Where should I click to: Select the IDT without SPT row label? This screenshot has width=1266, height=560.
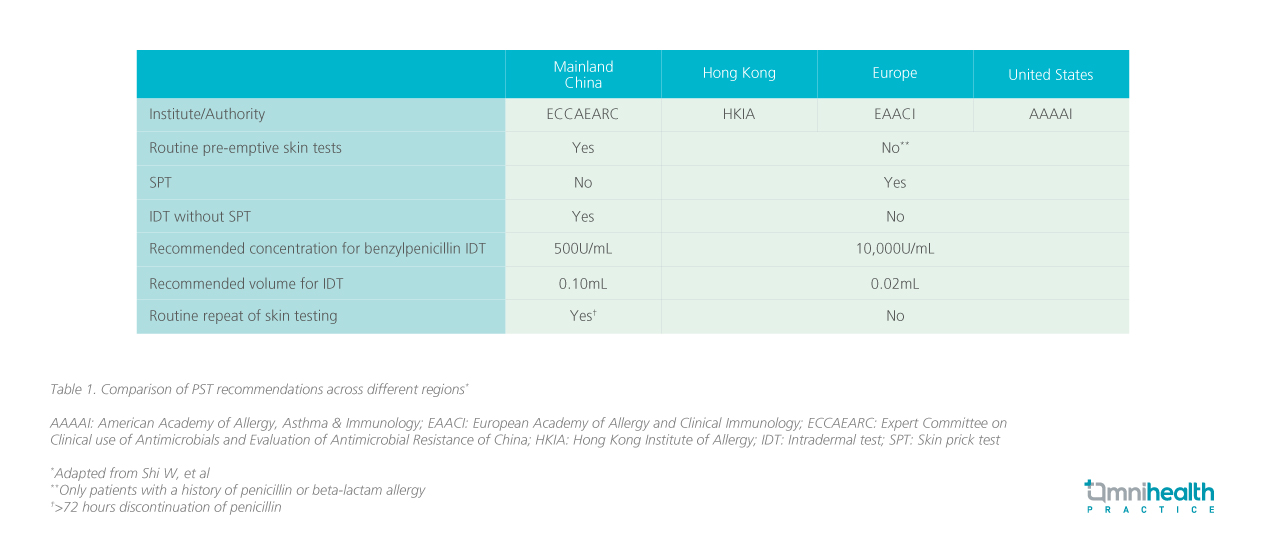pyautogui.click(x=206, y=216)
